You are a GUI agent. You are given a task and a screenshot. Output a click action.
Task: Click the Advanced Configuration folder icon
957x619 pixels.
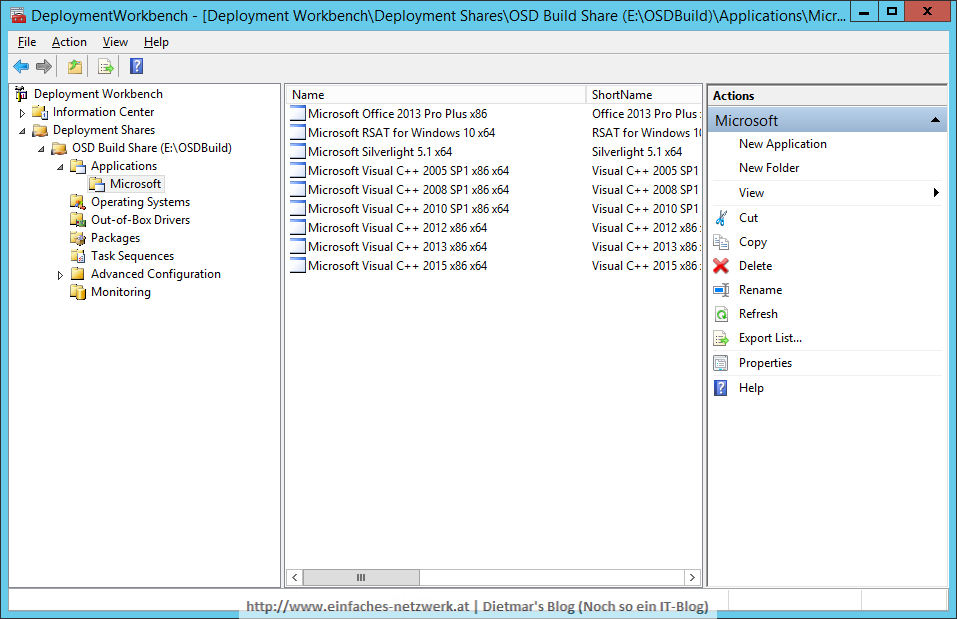78,273
